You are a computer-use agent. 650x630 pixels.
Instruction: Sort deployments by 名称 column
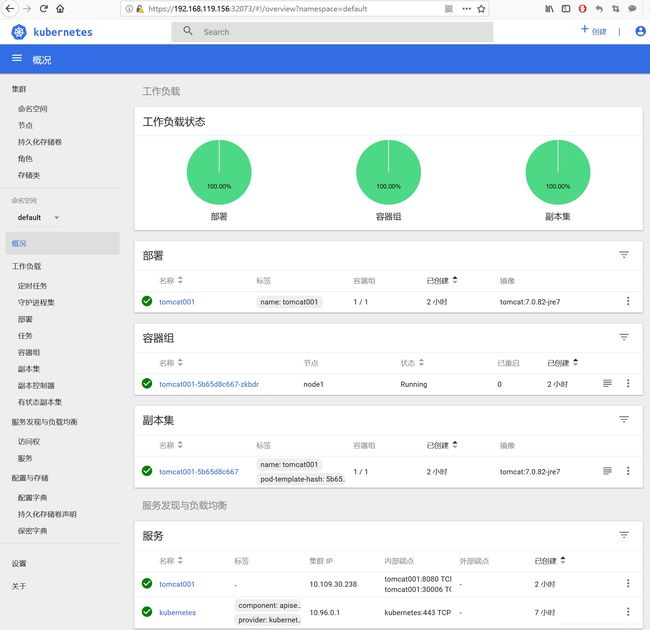click(171, 281)
